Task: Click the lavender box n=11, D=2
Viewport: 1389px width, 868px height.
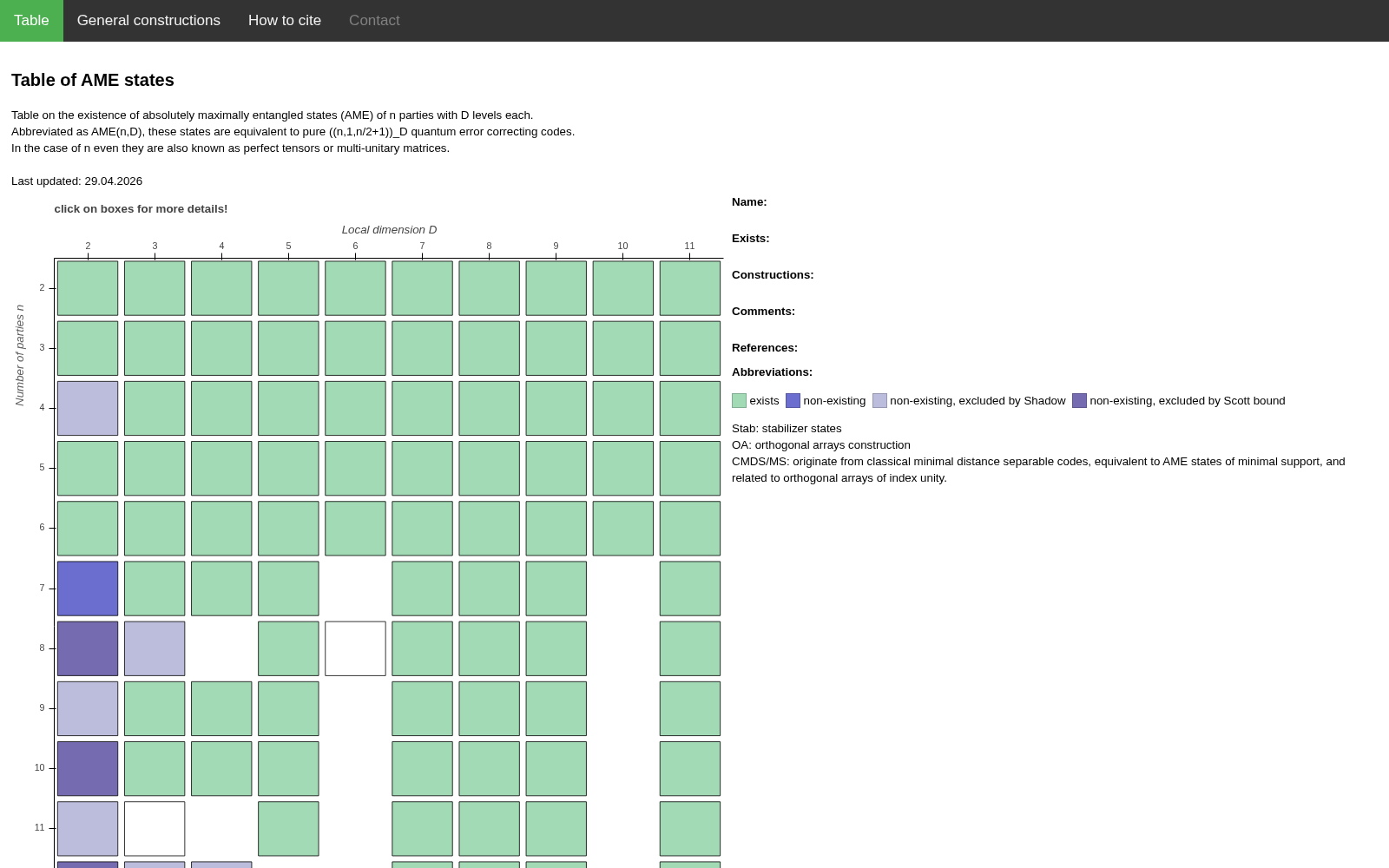Action: [88, 829]
